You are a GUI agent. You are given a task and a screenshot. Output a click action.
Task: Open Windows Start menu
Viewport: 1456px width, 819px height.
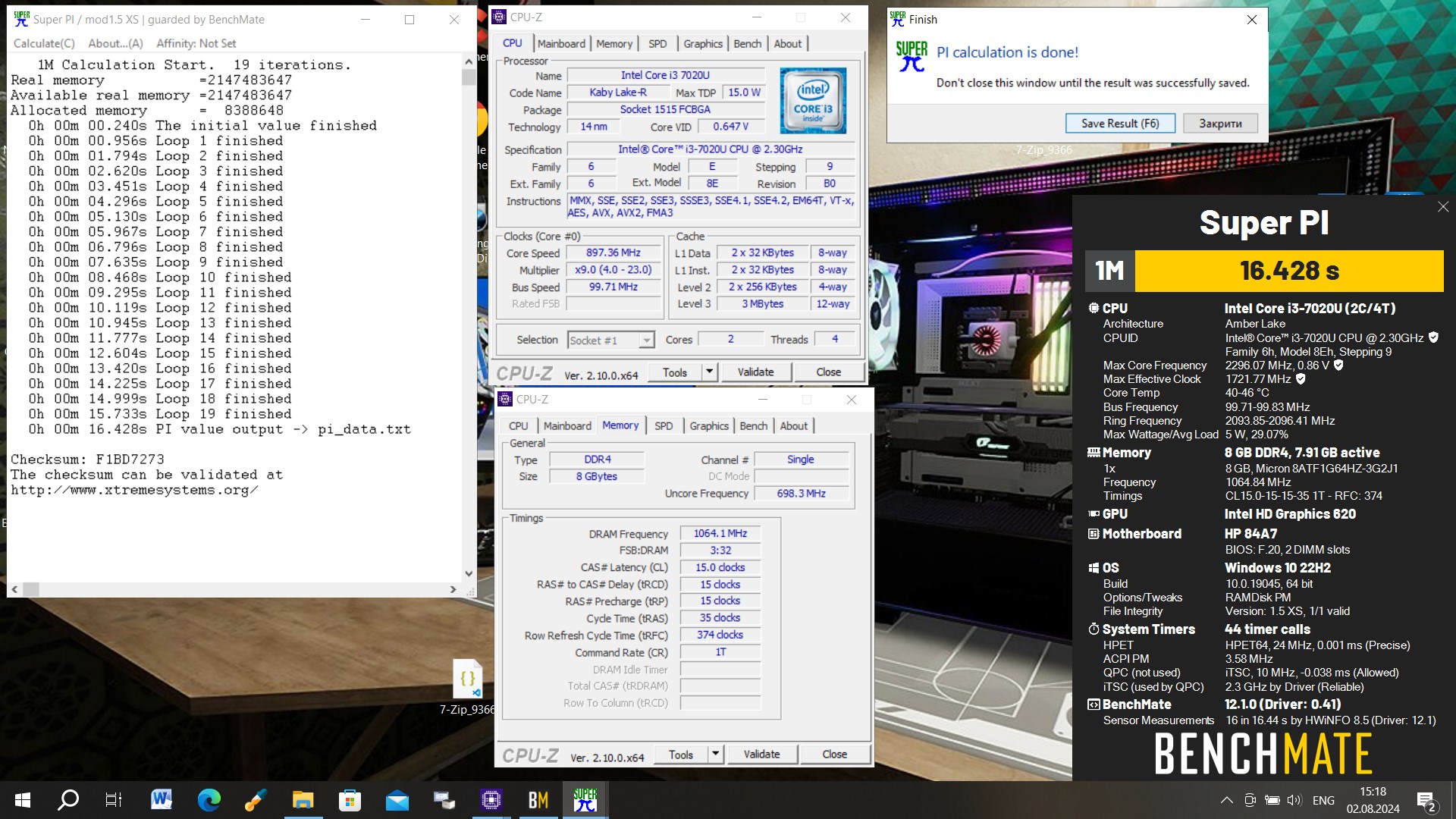click(23, 800)
